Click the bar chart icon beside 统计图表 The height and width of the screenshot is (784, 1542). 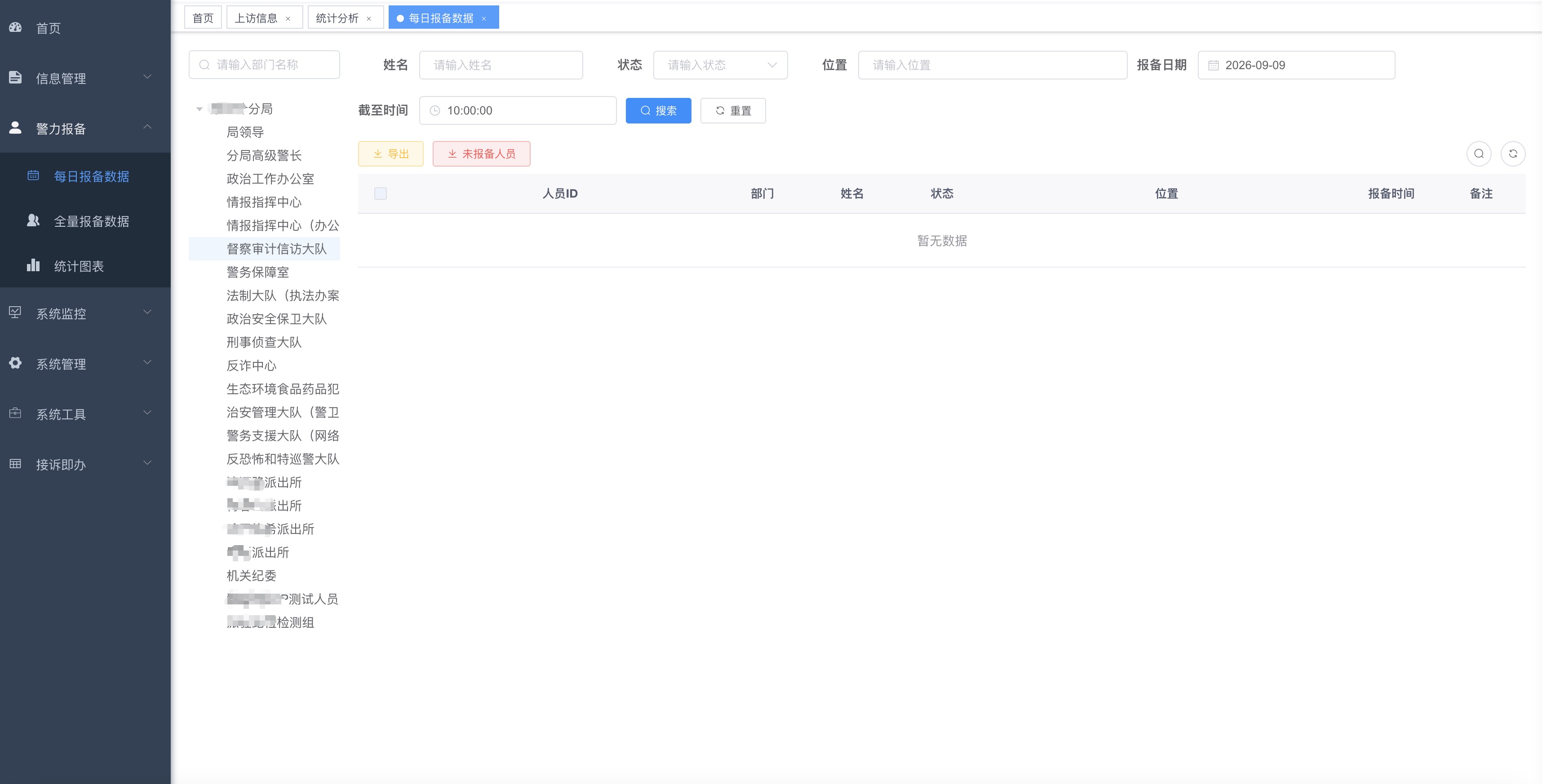[x=34, y=265]
